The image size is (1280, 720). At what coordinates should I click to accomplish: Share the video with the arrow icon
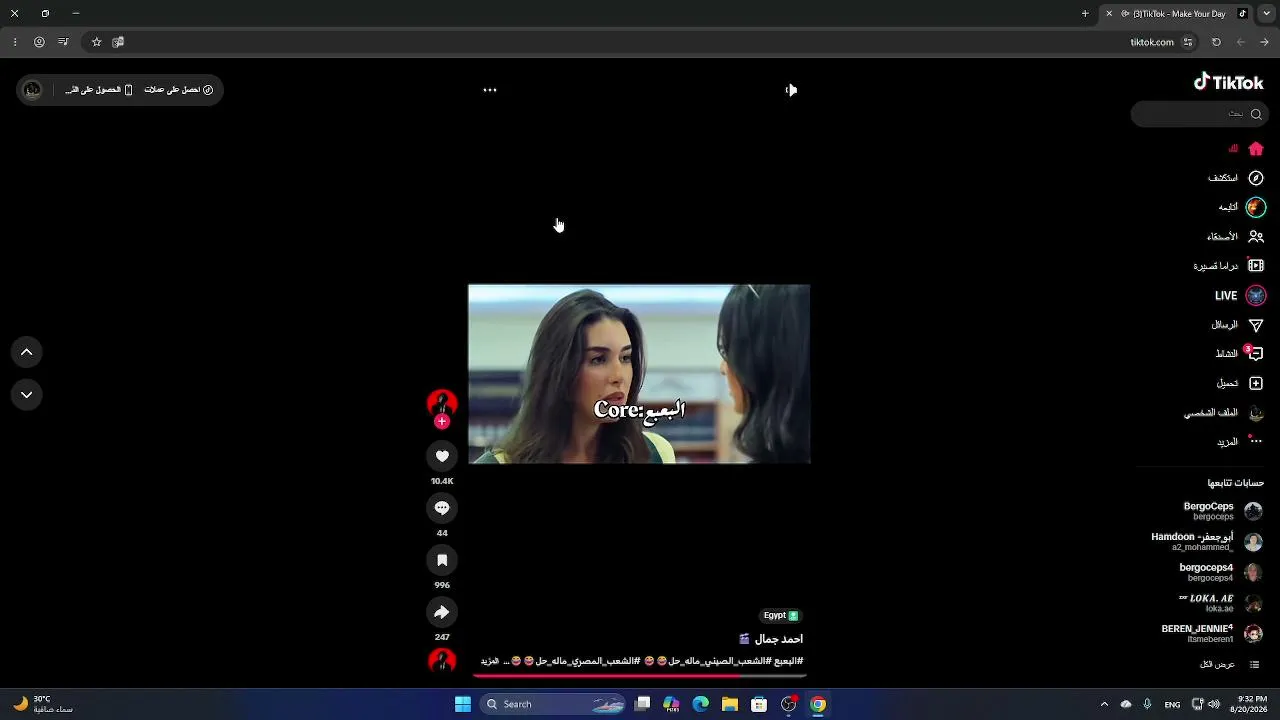coord(442,612)
